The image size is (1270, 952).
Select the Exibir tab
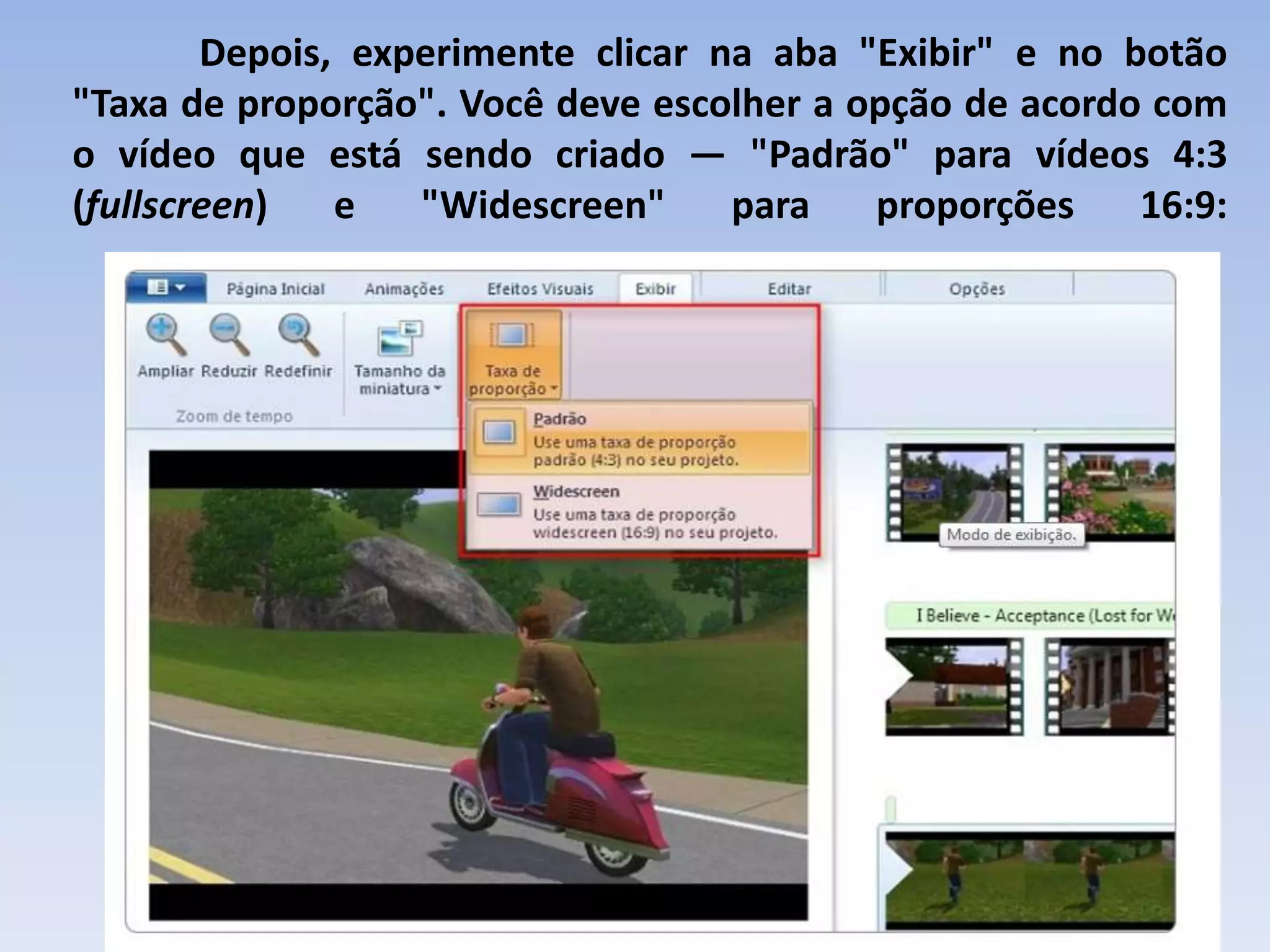655,289
